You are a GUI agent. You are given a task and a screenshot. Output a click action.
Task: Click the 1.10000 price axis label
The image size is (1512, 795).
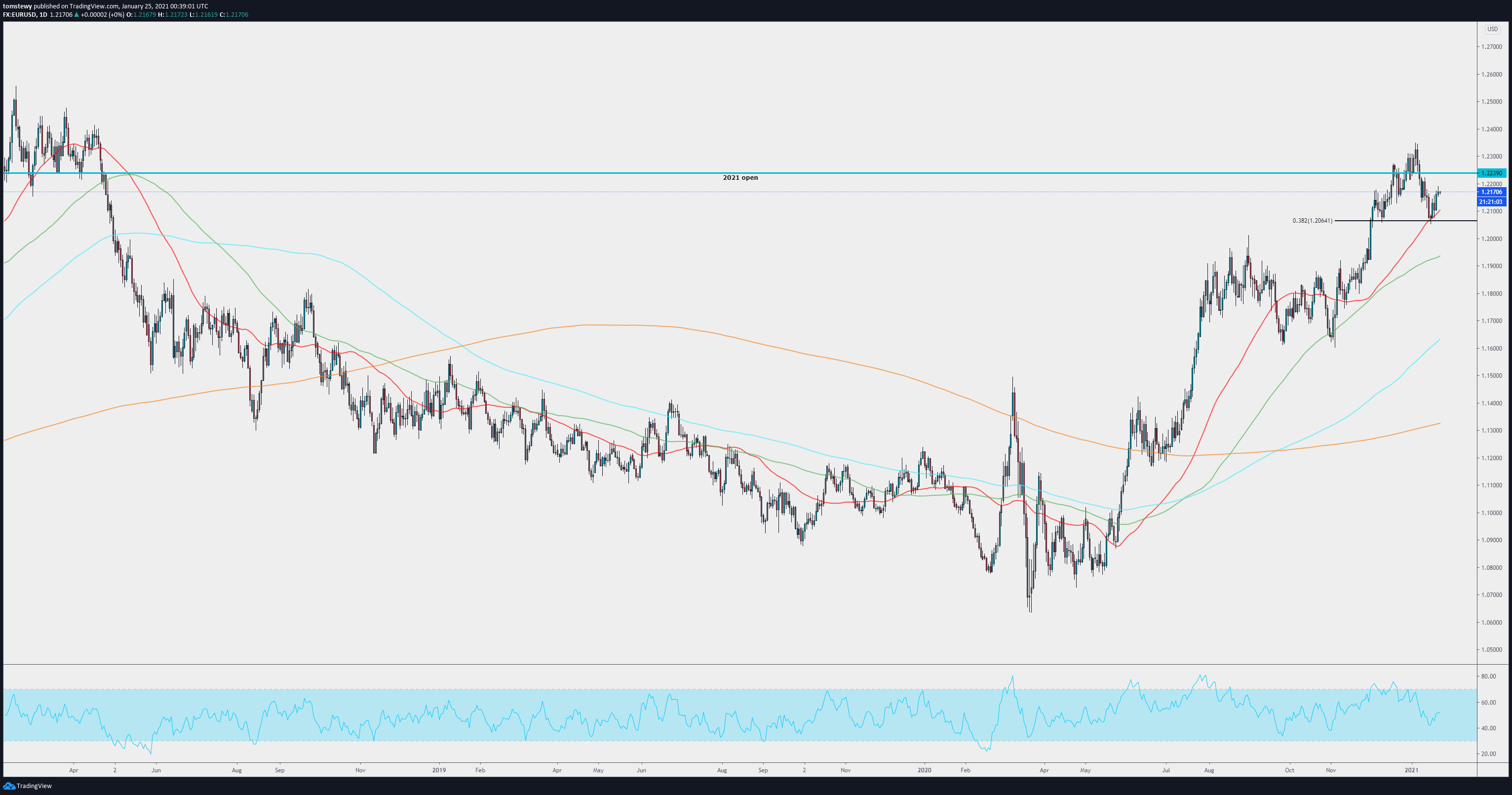click(1491, 513)
